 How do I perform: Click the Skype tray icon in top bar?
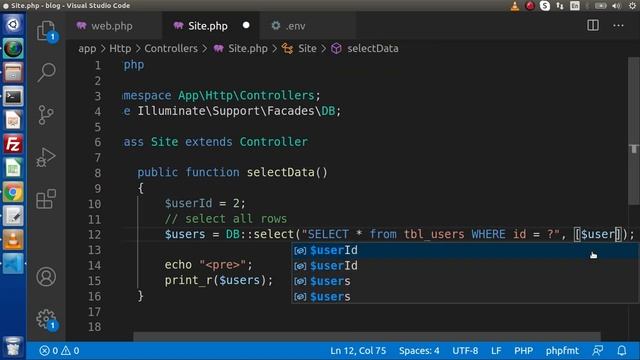pos(545,6)
